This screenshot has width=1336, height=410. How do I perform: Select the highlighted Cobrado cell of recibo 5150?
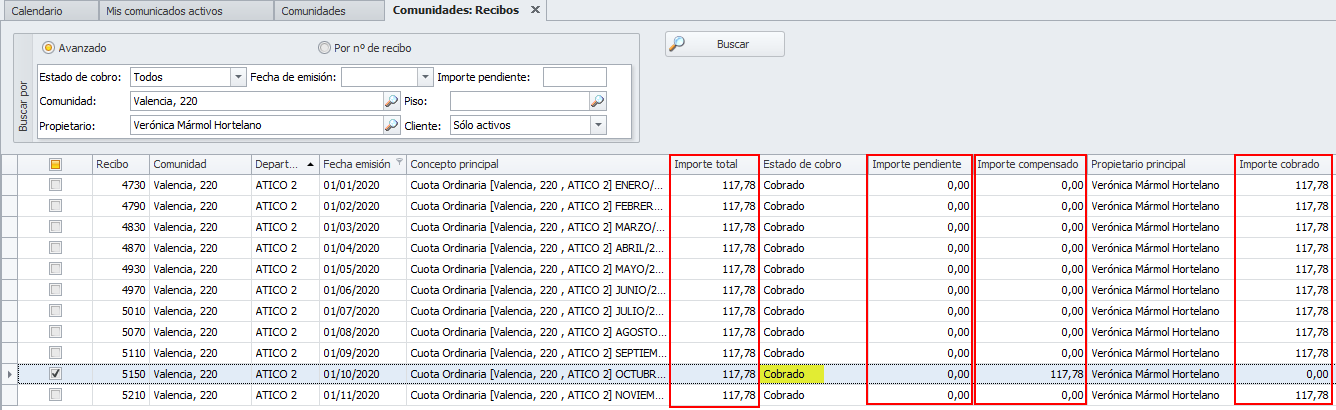813,374
